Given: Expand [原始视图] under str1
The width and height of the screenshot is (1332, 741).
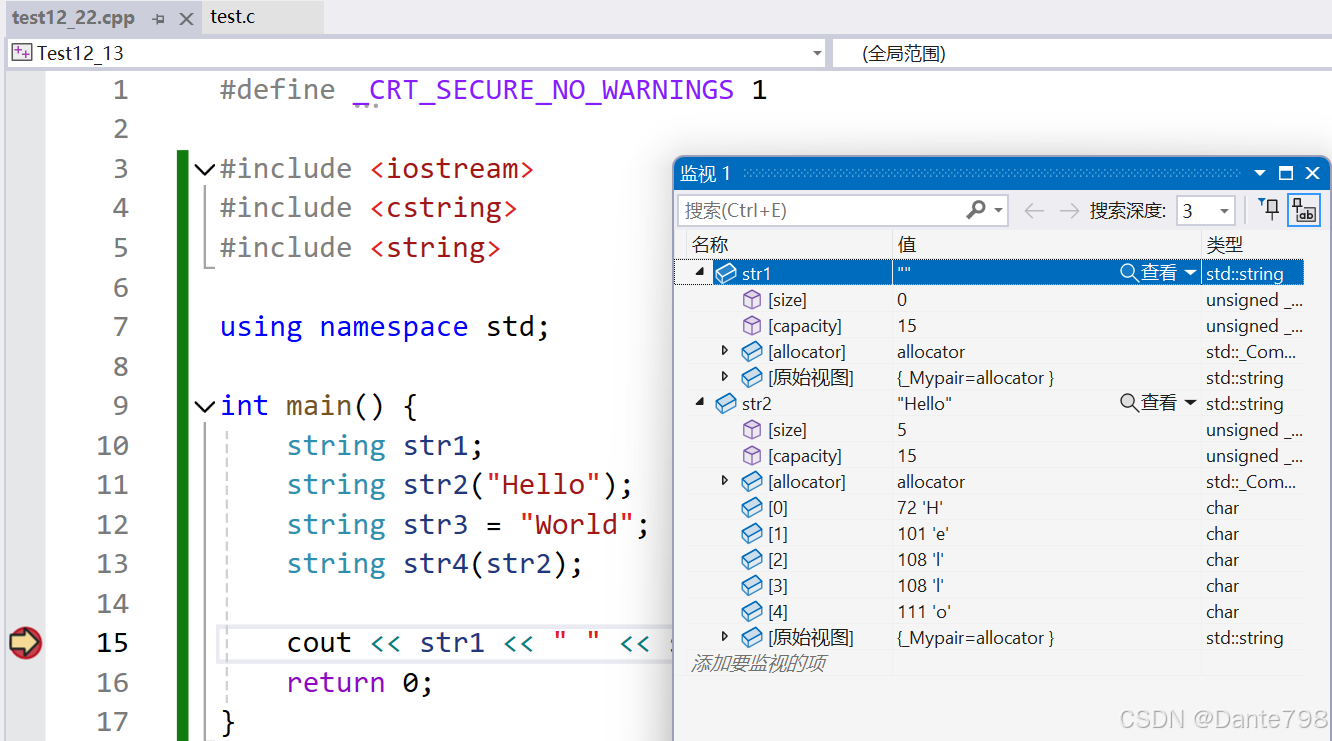Looking at the screenshot, I should point(726,377).
